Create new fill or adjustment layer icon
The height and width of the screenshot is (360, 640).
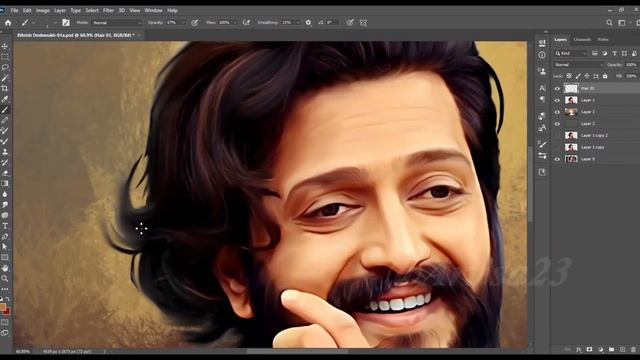600,349
